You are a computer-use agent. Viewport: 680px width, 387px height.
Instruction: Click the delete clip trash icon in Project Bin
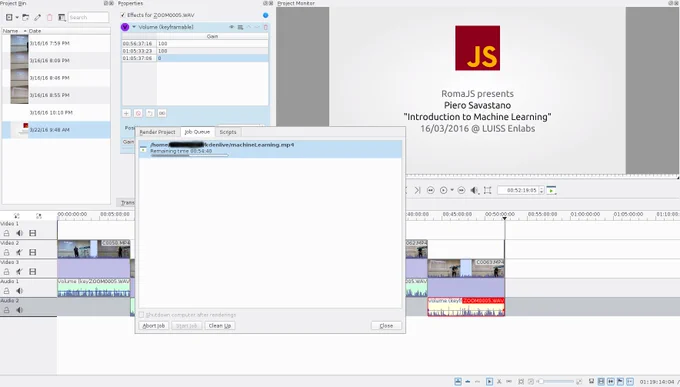pos(49,17)
